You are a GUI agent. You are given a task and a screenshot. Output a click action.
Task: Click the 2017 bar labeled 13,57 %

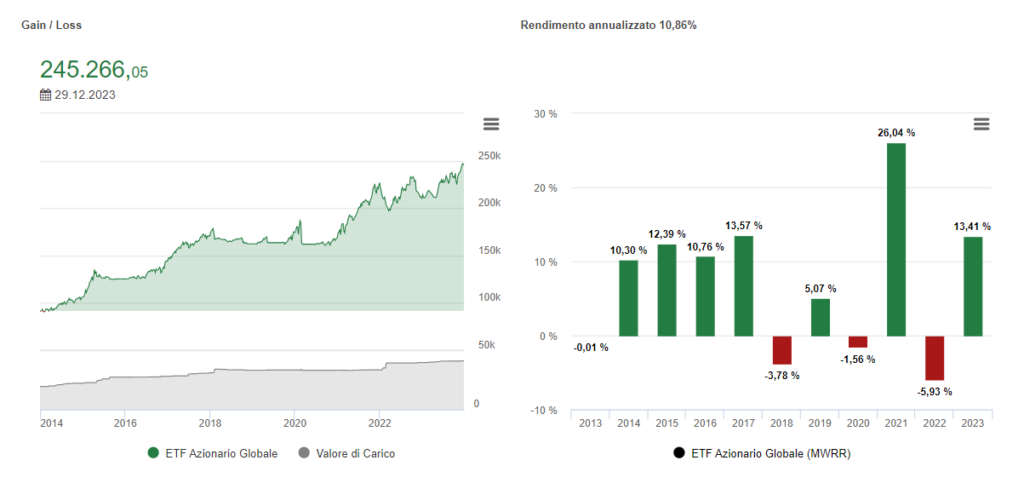point(743,285)
